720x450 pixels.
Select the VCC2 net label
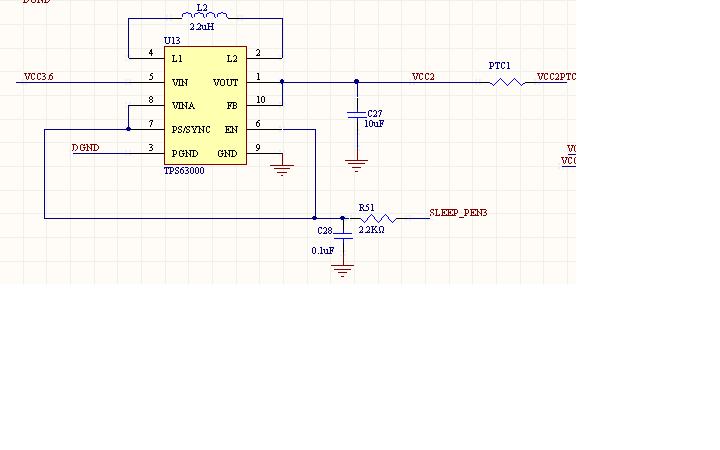click(x=423, y=77)
